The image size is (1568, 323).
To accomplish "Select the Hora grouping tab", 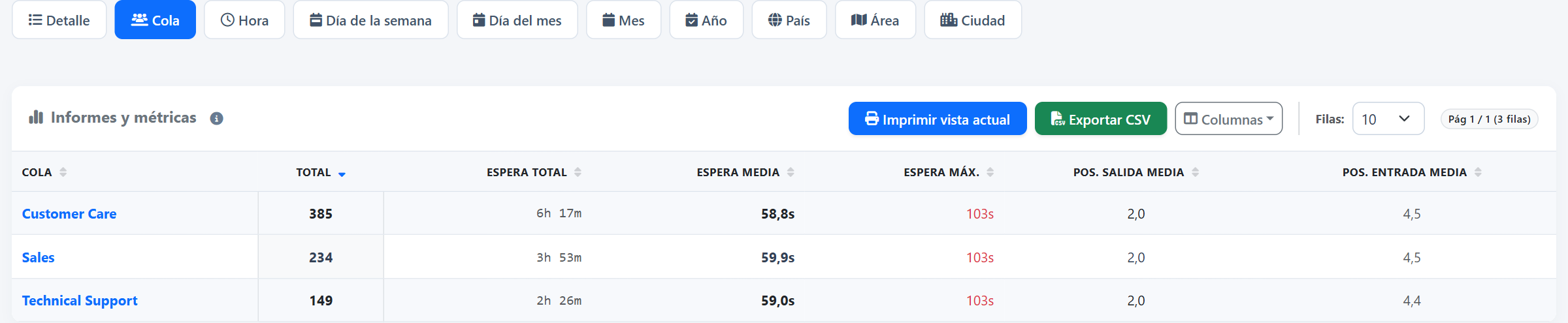I will pos(244,20).
